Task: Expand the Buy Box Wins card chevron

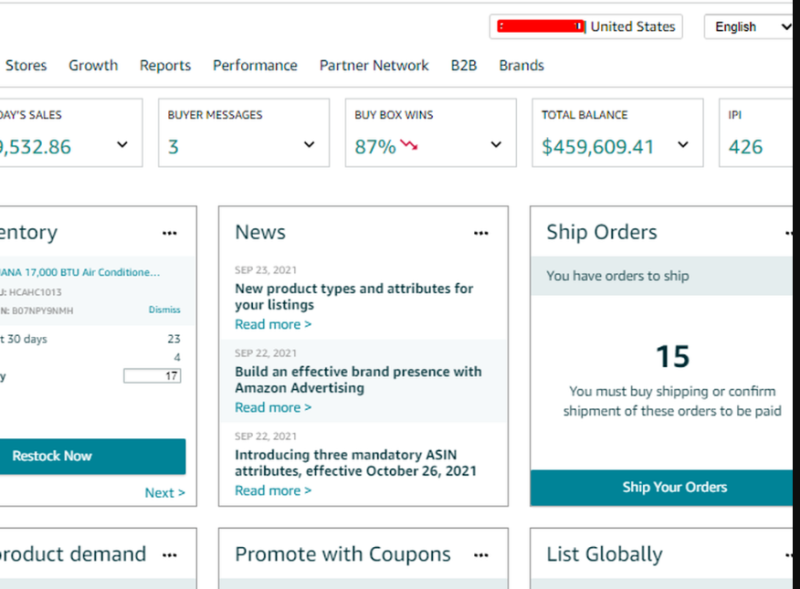Action: 496,144
